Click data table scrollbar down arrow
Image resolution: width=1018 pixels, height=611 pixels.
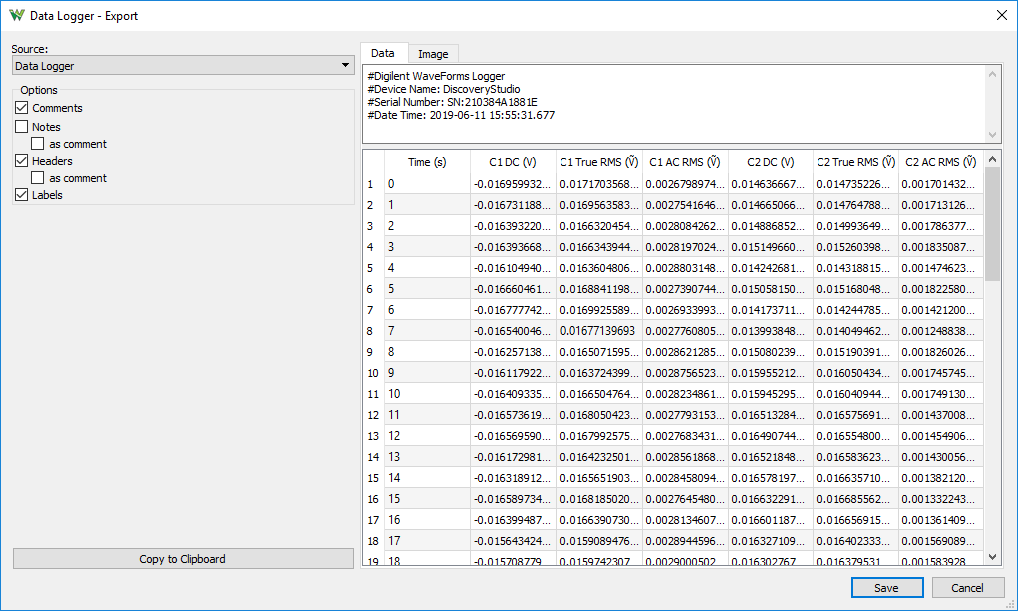point(992,556)
